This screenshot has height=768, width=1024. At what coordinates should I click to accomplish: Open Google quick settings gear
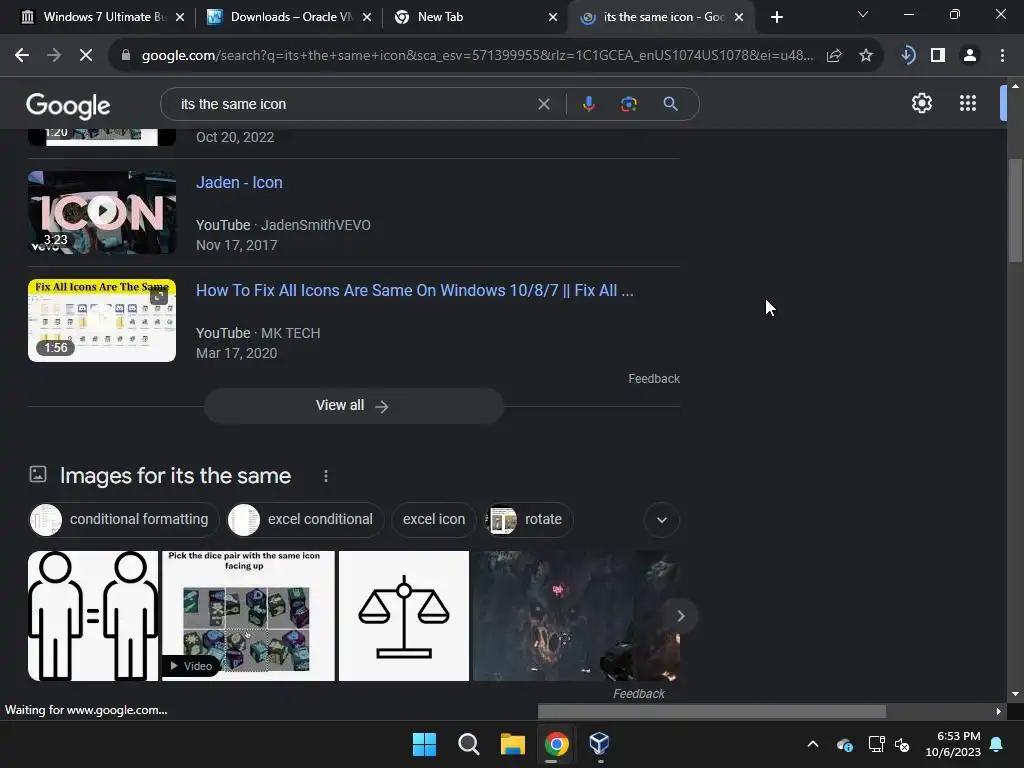click(921, 103)
